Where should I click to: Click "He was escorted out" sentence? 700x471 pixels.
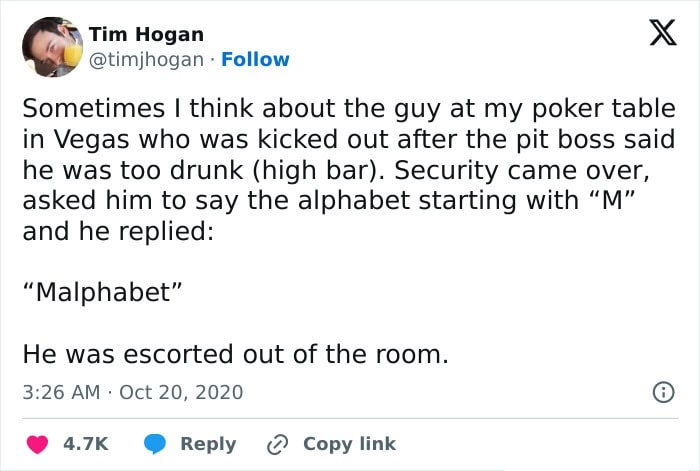pos(235,354)
